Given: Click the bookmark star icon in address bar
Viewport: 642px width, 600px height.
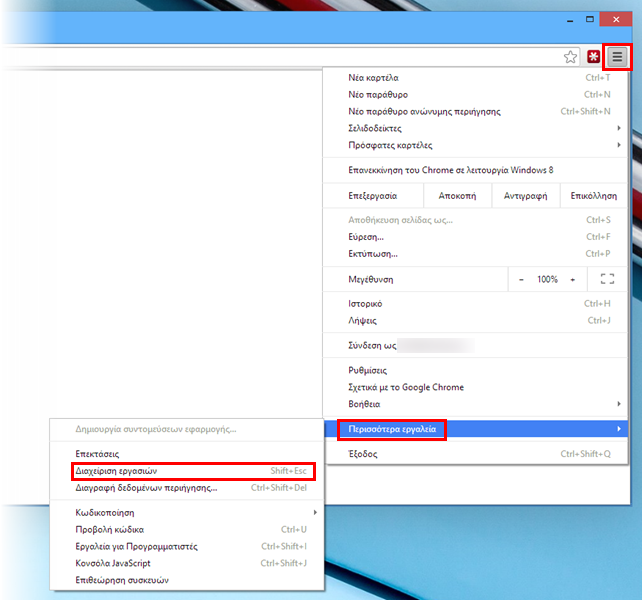Looking at the screenshot, I should click(x=570, y=57).
